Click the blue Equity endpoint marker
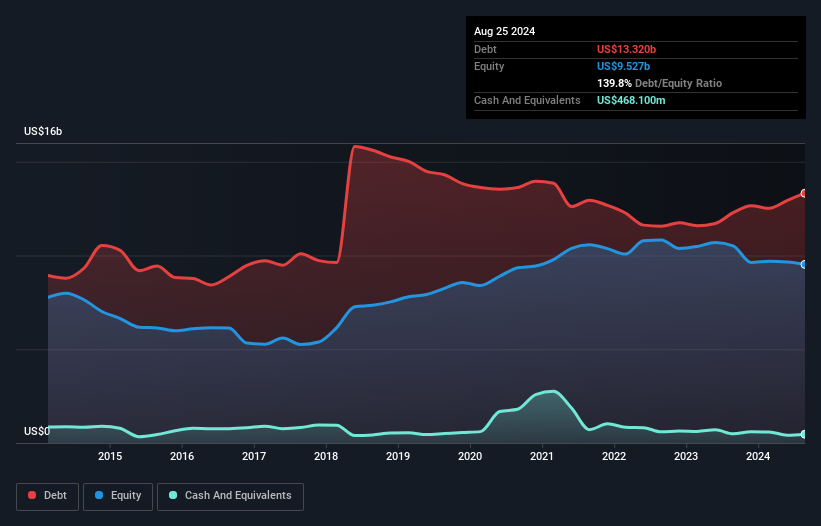This screenshot has width=821, height=526. 804,265
